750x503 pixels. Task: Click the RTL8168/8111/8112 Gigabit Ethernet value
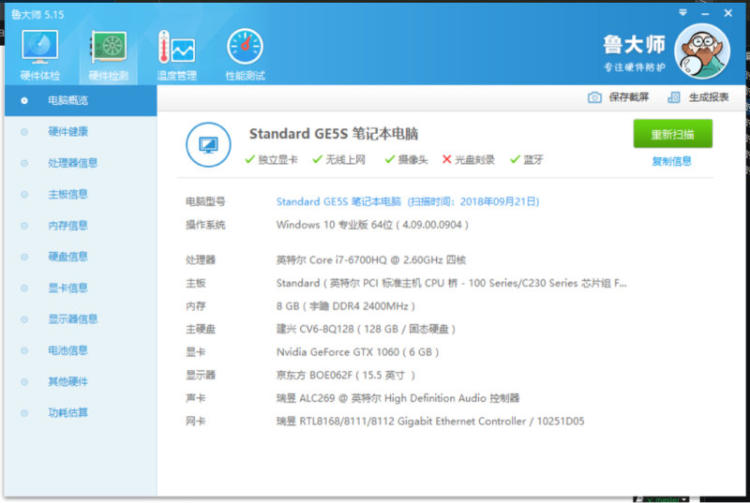coord(430,421)
